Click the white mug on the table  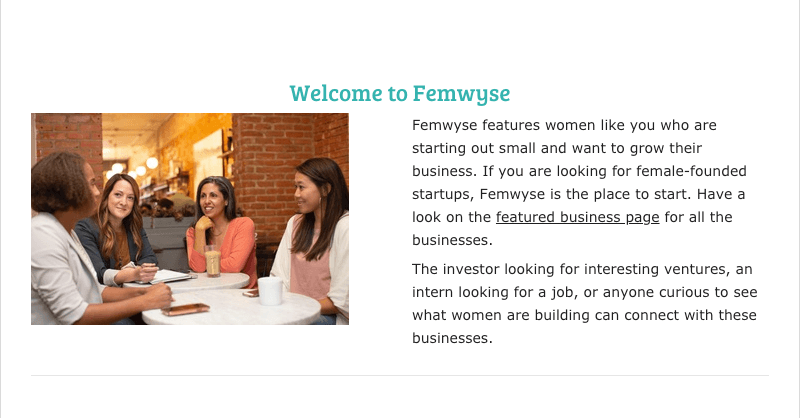[x=270, y=290]
